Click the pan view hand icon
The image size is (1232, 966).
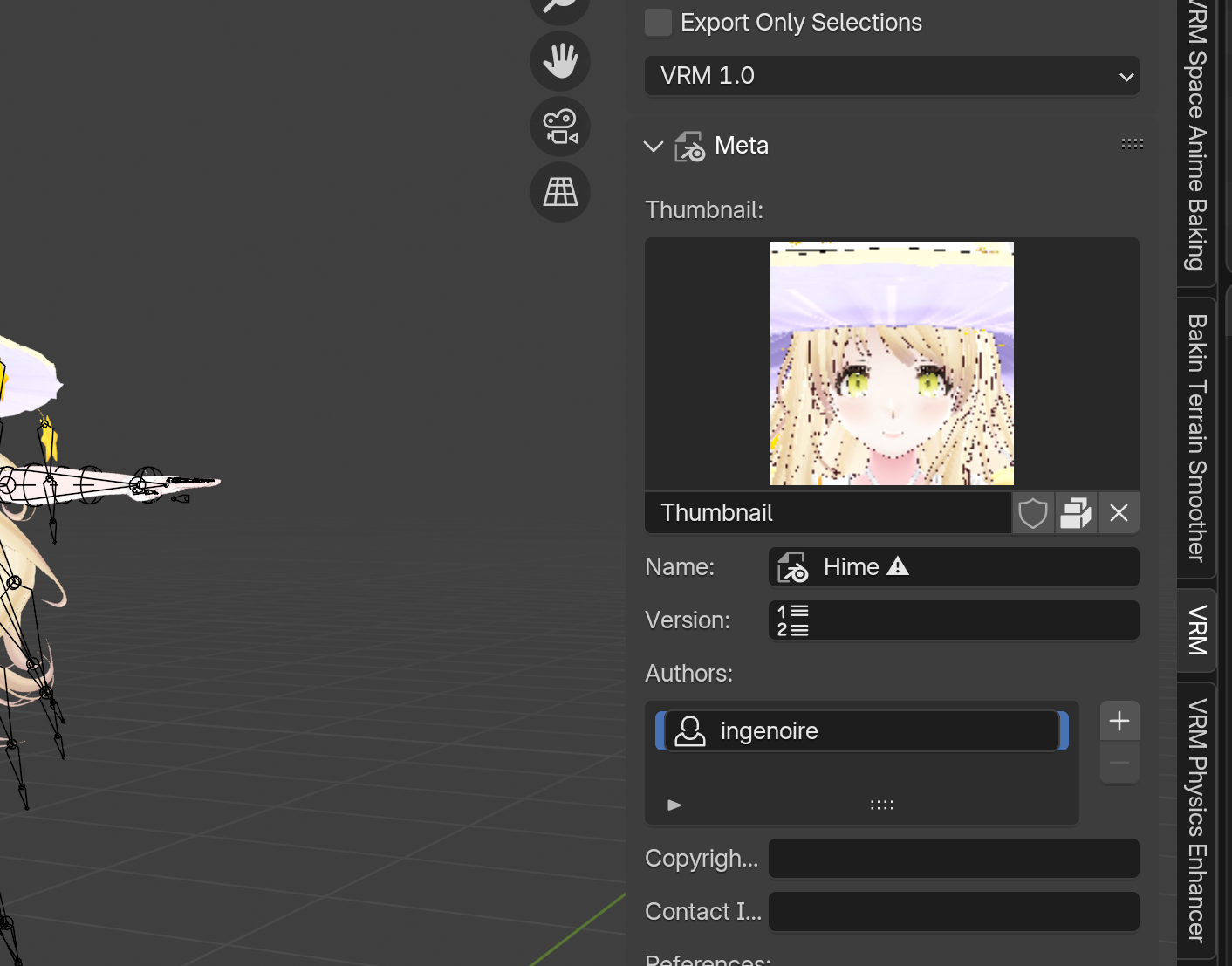[x=560, y=61]
